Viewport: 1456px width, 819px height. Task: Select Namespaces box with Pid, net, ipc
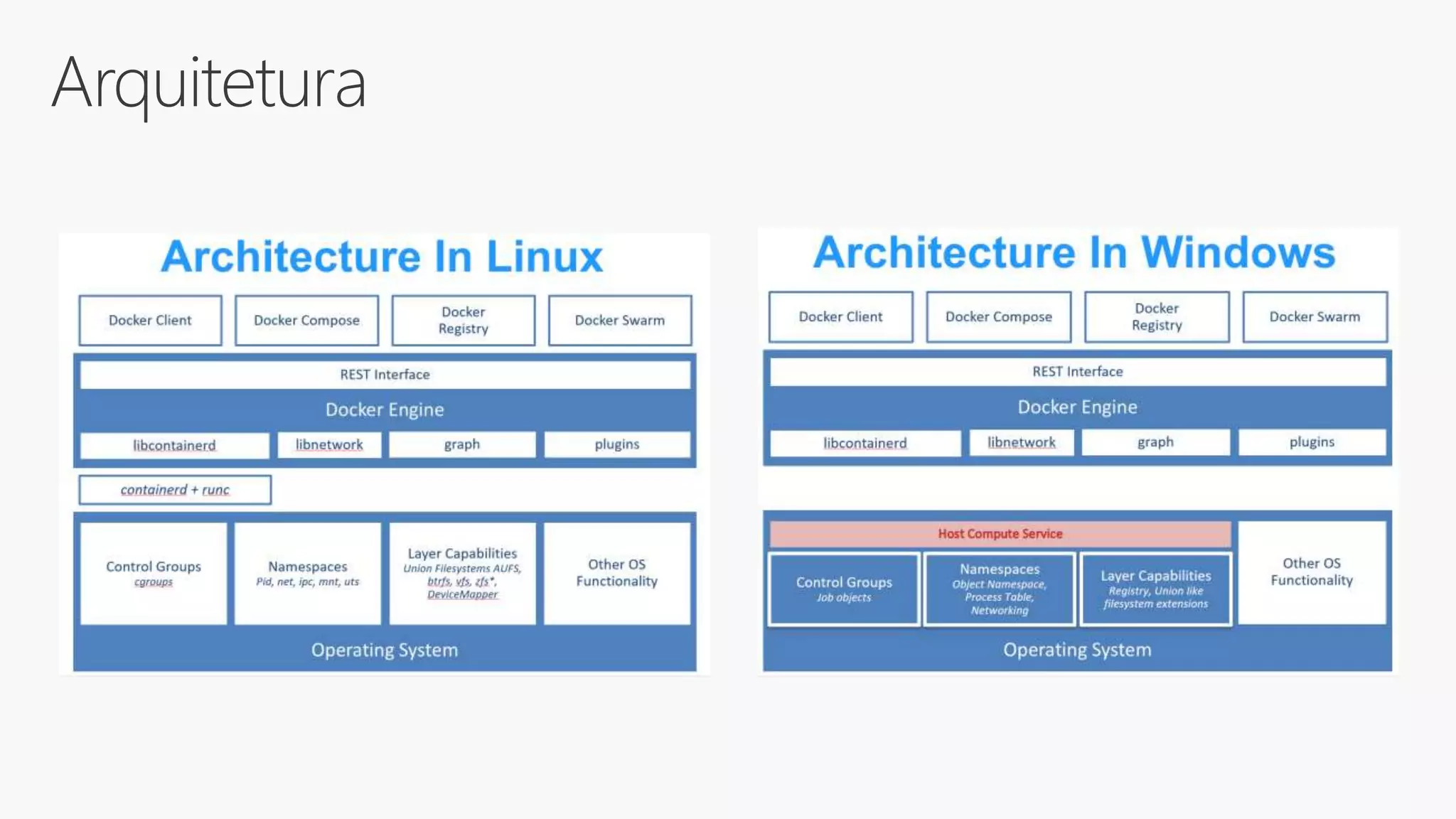307,573
